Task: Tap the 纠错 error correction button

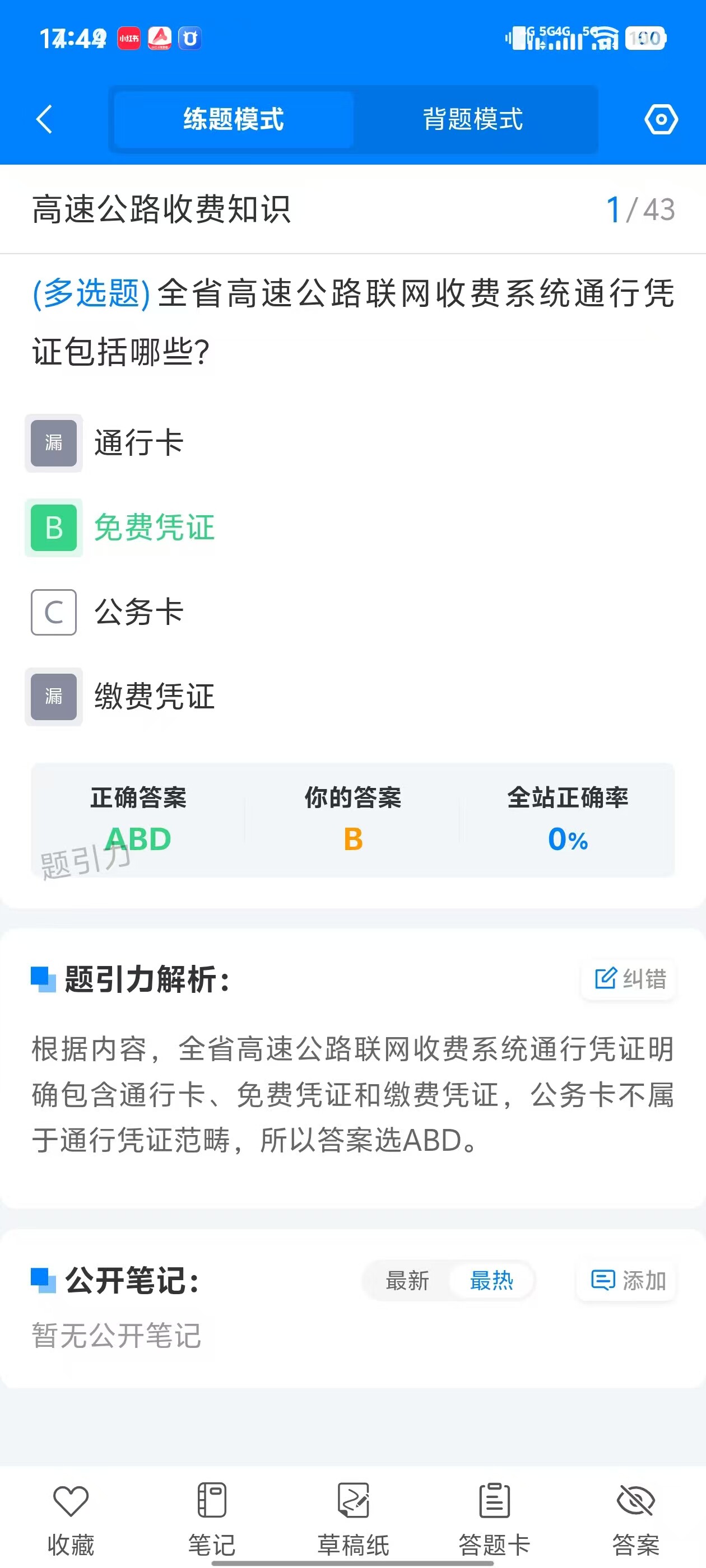Action: pos(629,979)
